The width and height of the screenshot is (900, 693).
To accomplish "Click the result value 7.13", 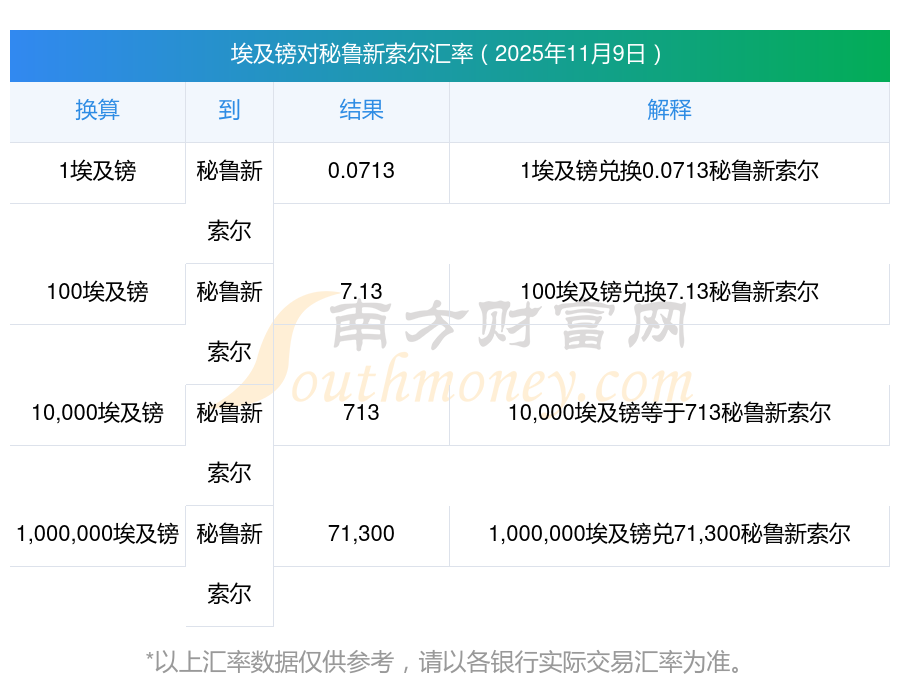I will pos(361,293).
